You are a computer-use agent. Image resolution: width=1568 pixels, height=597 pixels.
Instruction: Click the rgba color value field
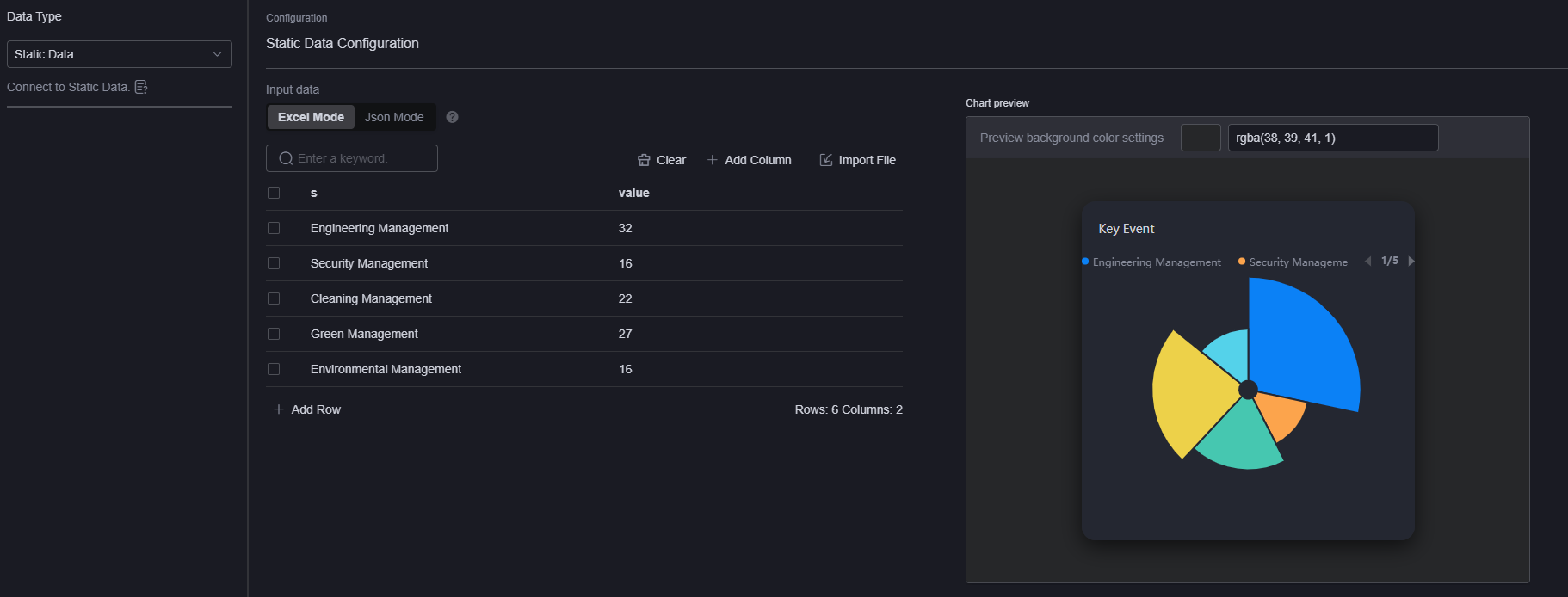tap(1333, 138)
